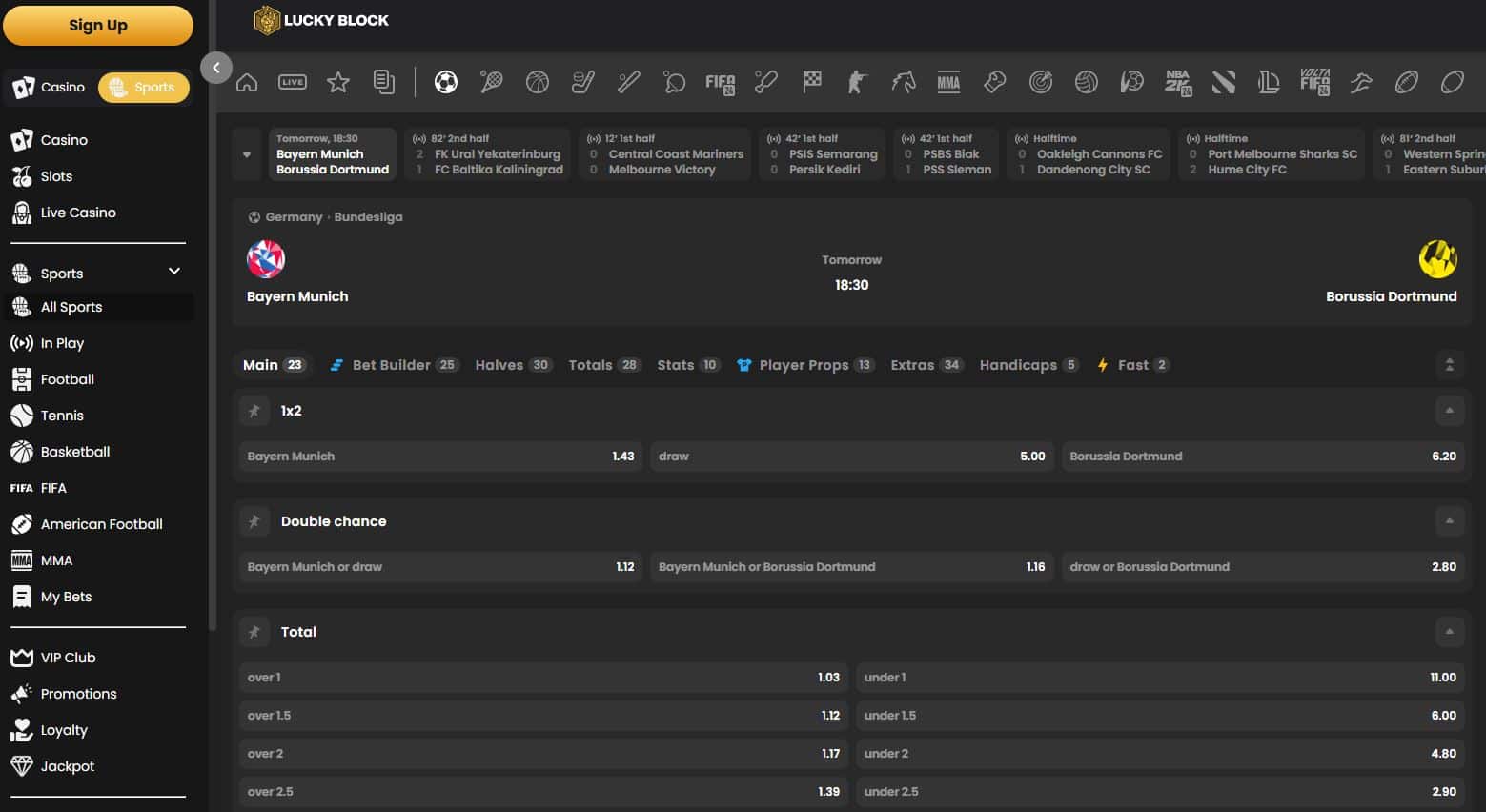
Task: Bet on draw at 5.00
Action: (852, 457)
